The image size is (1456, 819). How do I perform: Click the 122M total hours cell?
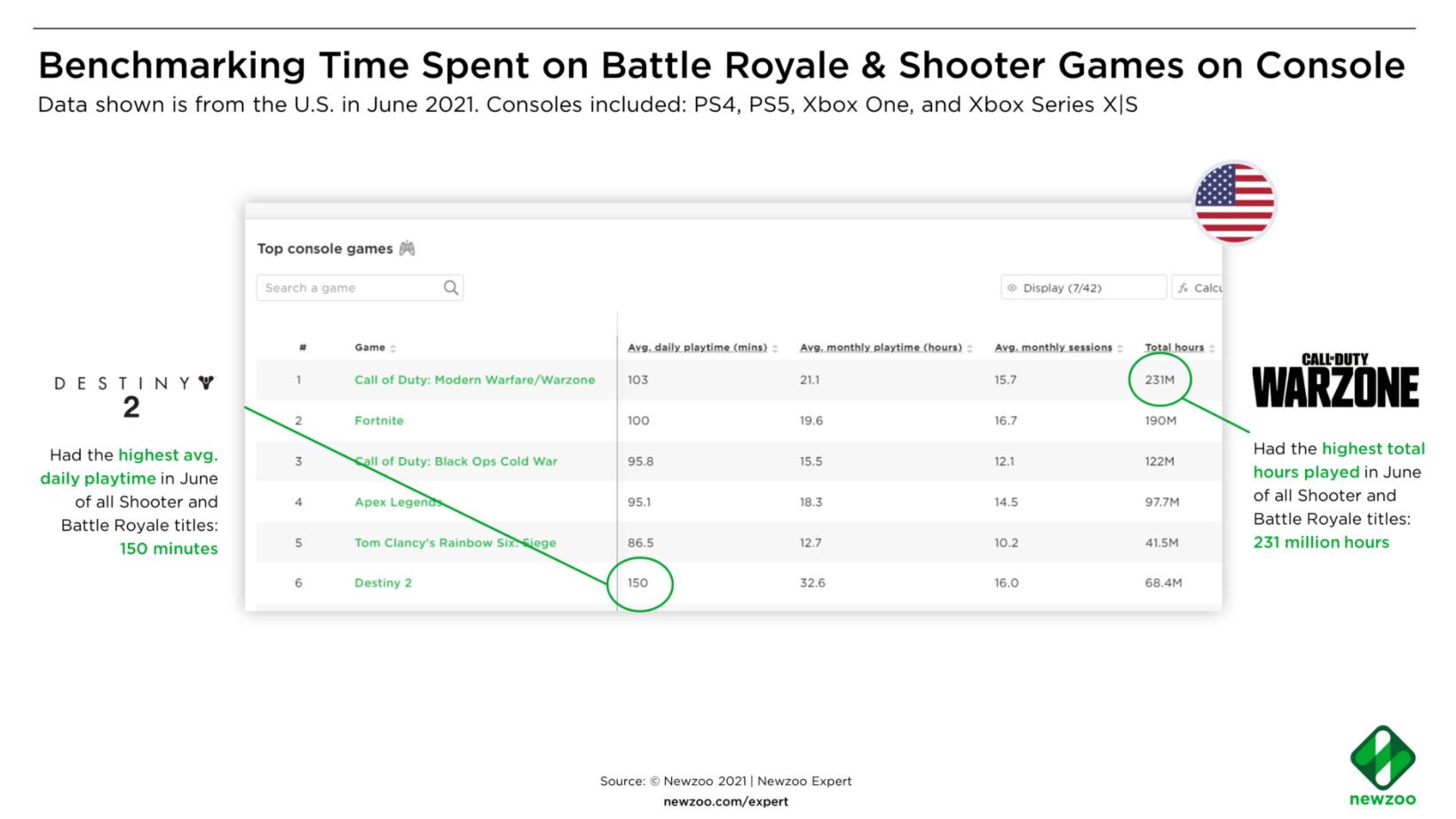pyautogui.click(x=1159, y=461)
